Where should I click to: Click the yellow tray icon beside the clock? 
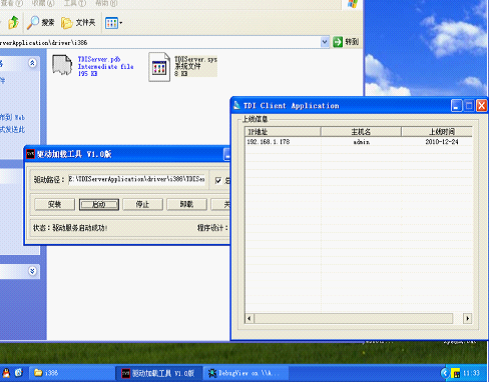tap(456, 373)
